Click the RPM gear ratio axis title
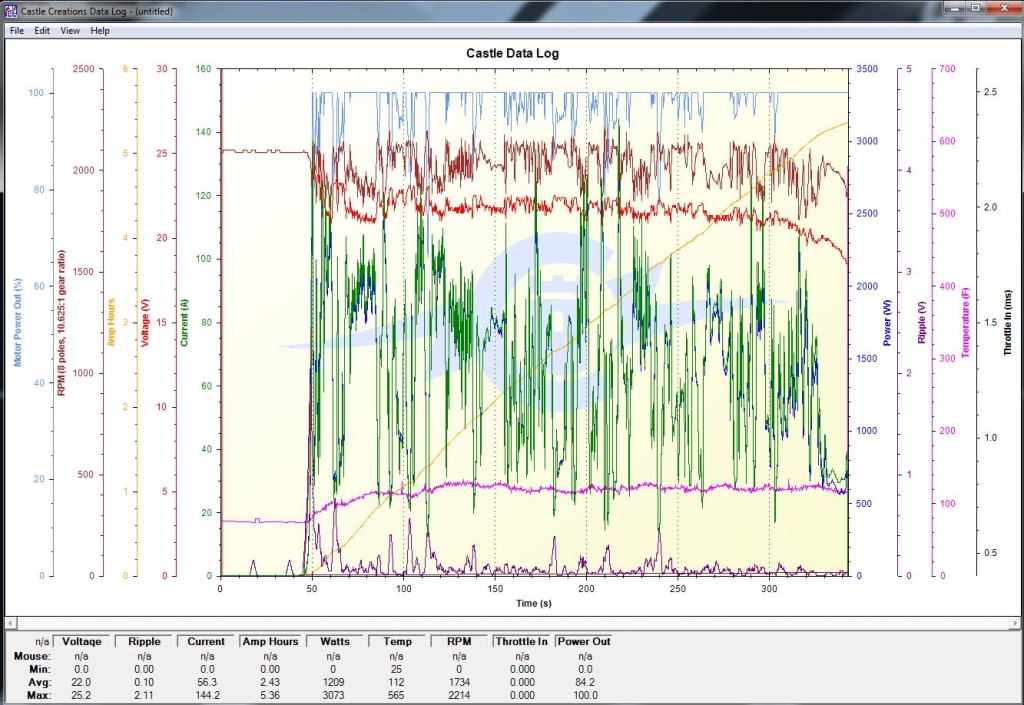The image size is (1024, 705). coord(62,322)
